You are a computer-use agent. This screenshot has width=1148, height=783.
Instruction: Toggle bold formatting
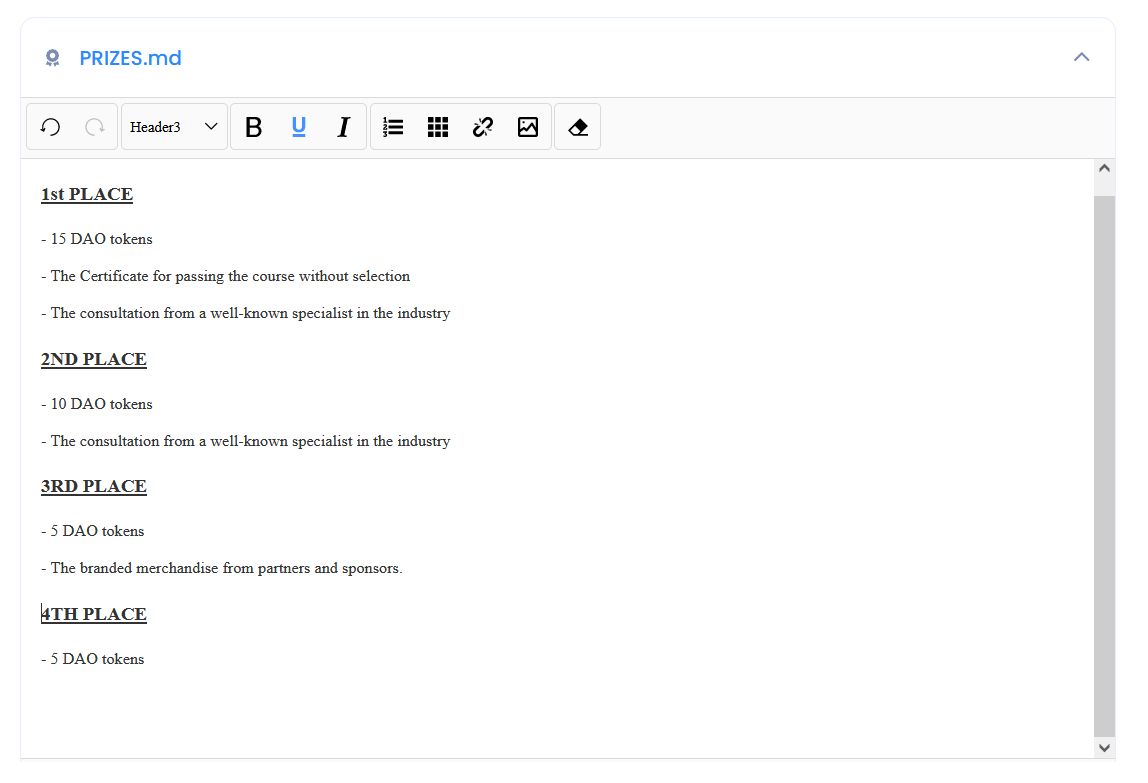[x=254, y=127]
